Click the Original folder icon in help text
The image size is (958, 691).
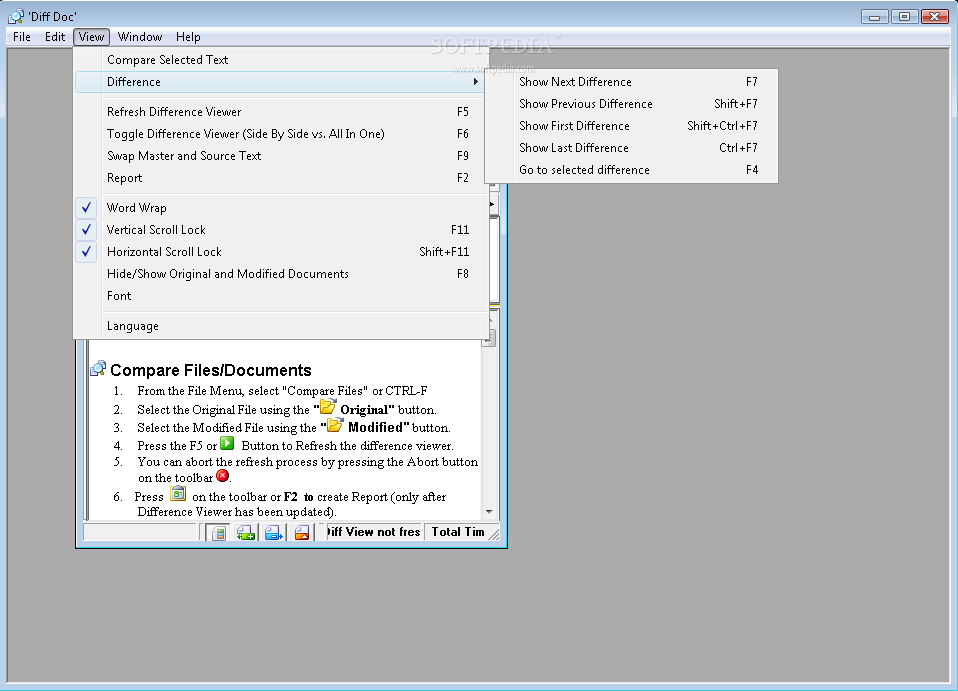328,406
